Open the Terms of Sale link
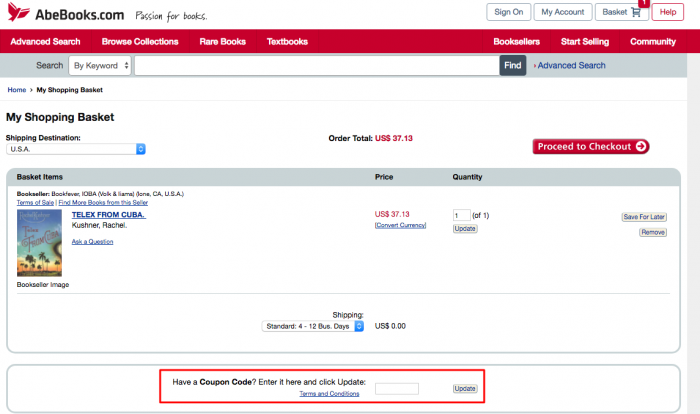 coord(35,203)
